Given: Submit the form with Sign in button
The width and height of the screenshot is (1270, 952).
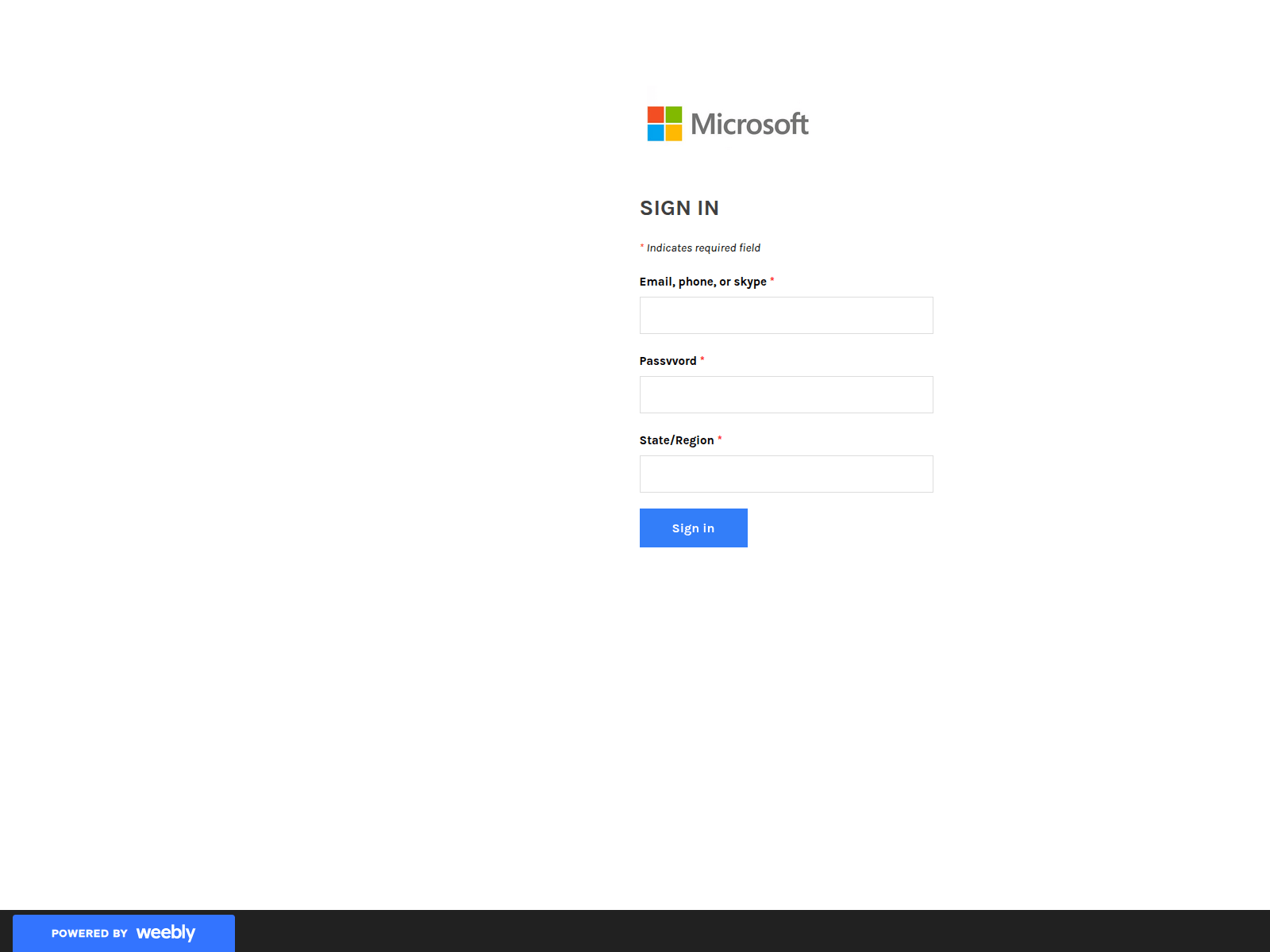Looking at the screenshot, I should pyautogui.click(x=694, y=528).
